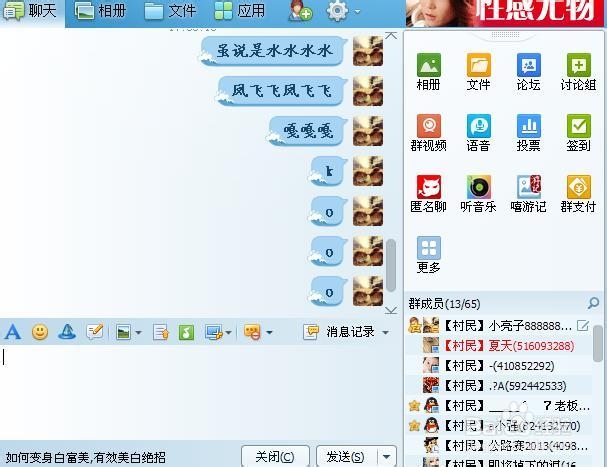This screenshot has height=467, width=607.
Task: Start 匿名聊 anonymous chat
Action: point(429,193)
